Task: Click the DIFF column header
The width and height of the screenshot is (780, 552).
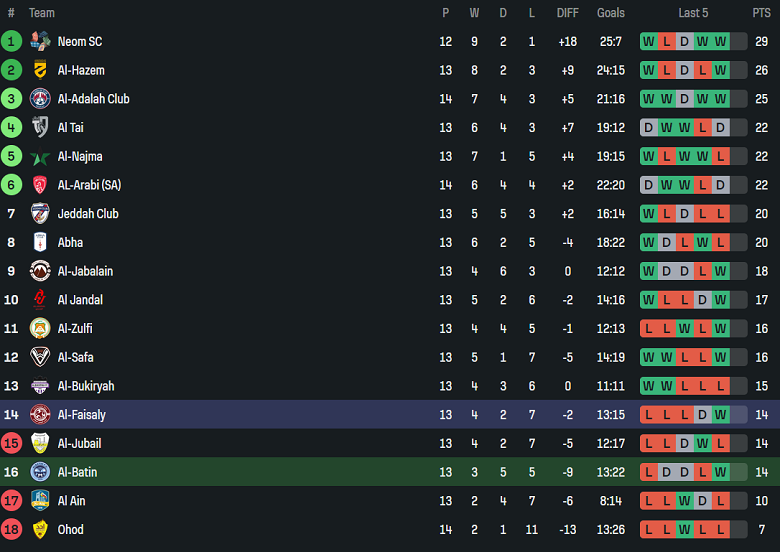Action: pyautogui.click(x=567, y=13)
